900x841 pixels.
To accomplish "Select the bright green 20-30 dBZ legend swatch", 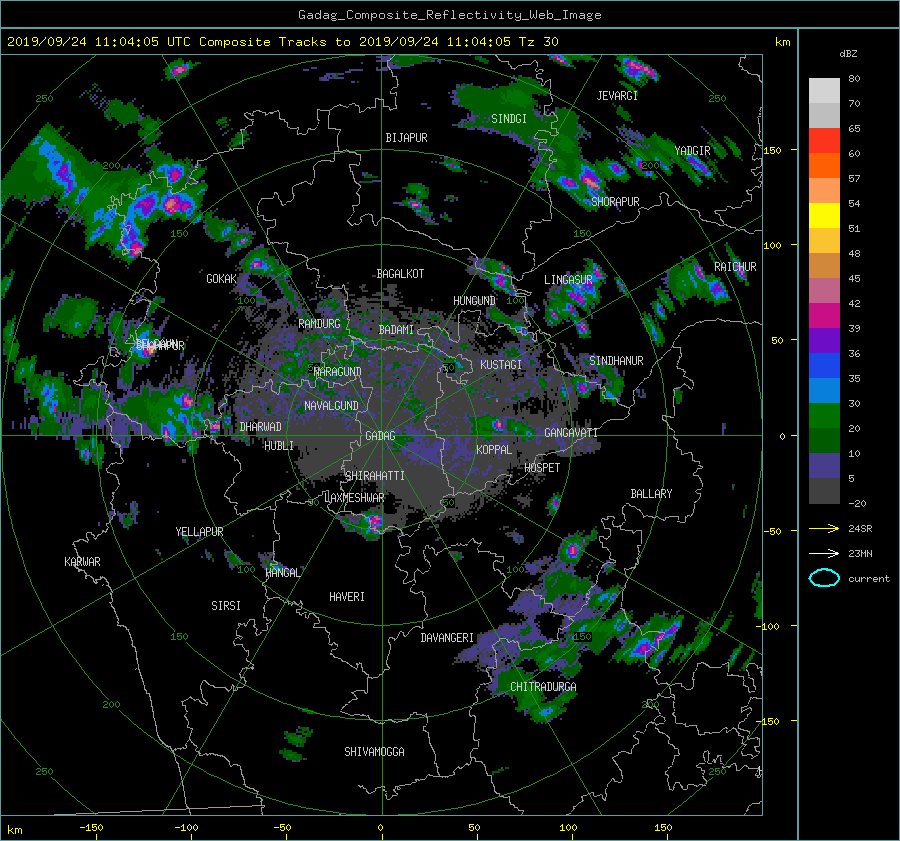I will 824,416.
